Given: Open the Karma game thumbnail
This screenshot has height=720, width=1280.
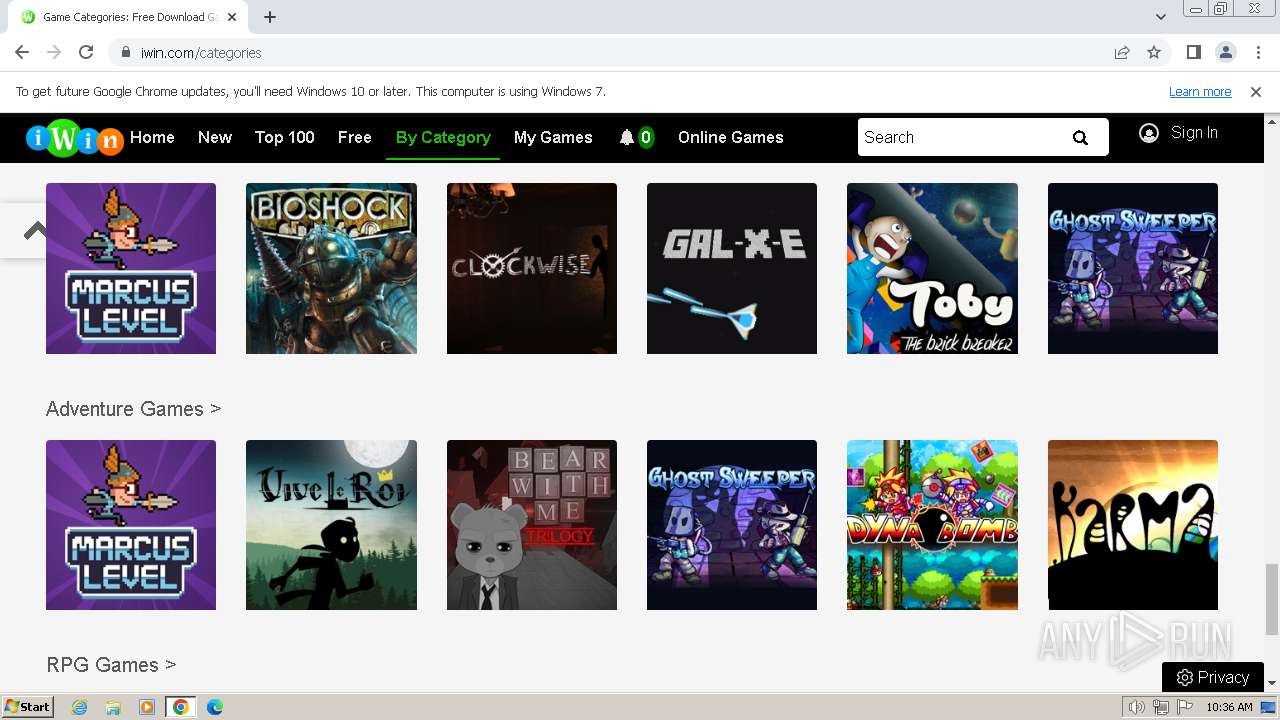Looking at the screenshot, I should pyautogui.click(x=1133, y=525).
